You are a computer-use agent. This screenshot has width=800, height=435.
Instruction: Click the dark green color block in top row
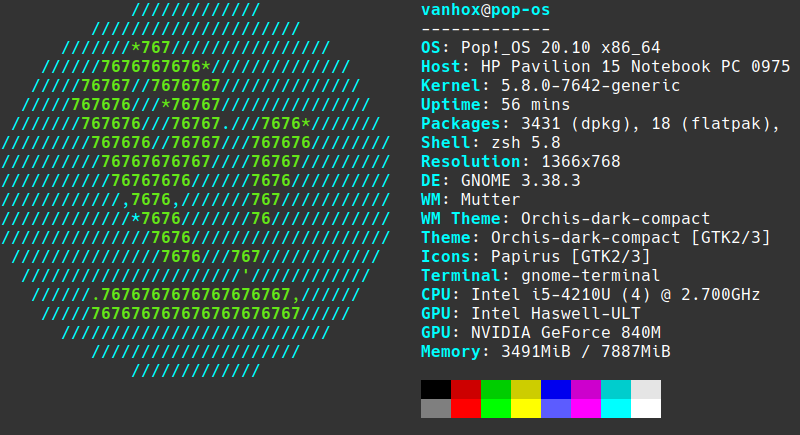pyautogui.click(x=496, y=390)
